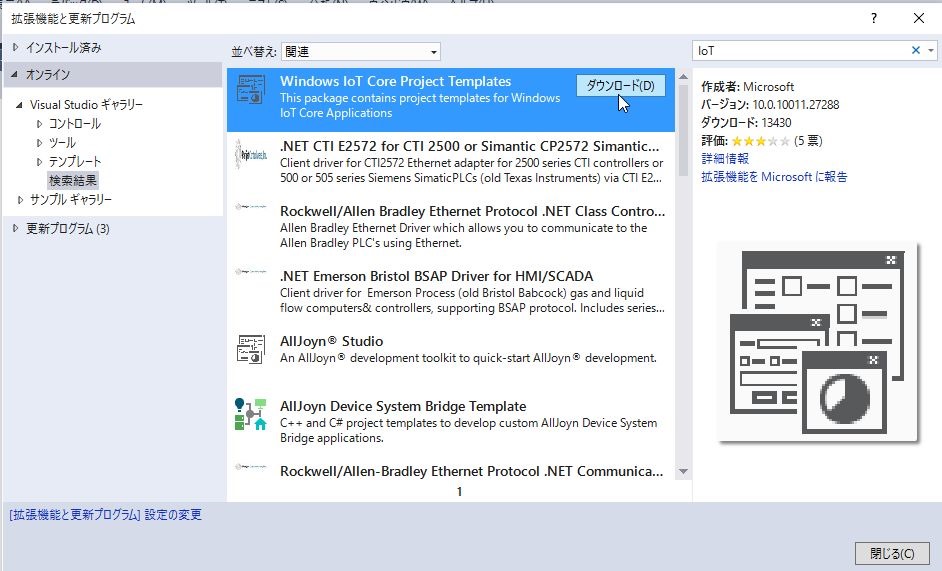Select Controls under Visual Studio Gallery
This screenshot has height=571, width=942.
point(75,124)
